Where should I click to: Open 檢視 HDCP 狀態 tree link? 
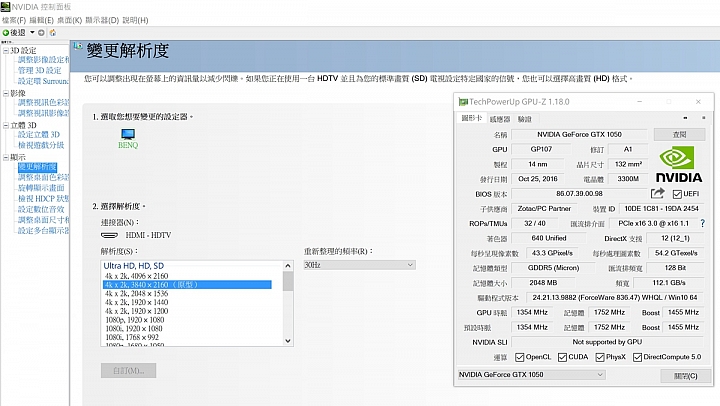[x=44, y=198]
